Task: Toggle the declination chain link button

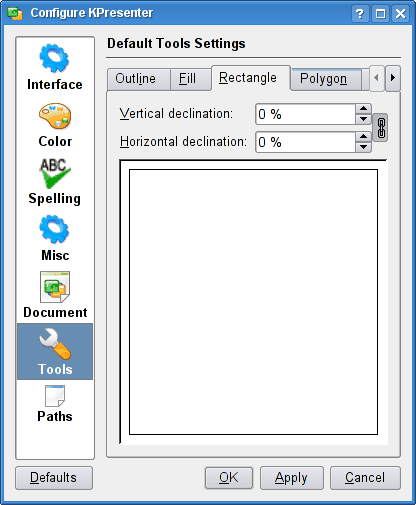Action: (381, 128)
